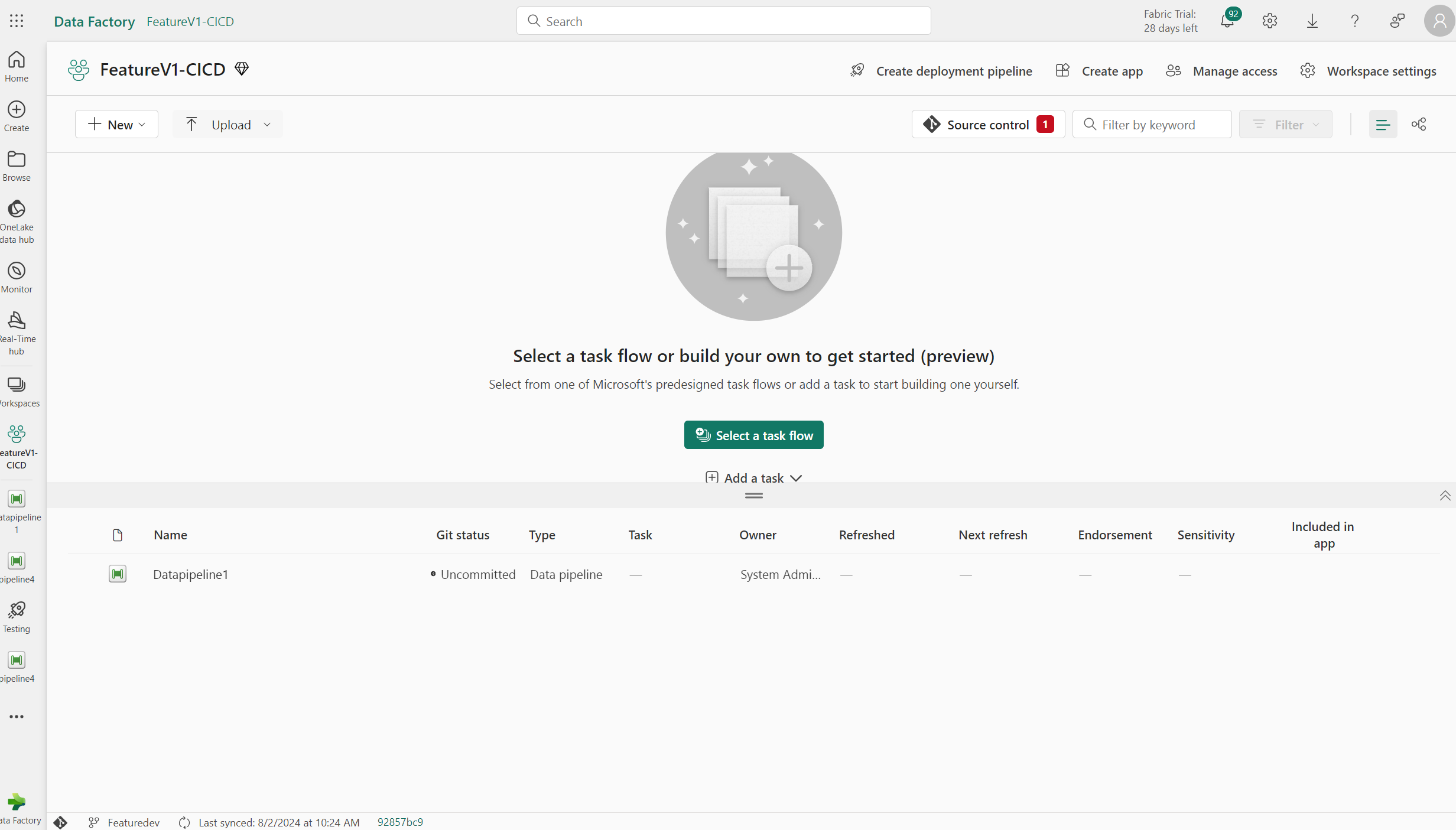Screen dimensions: 1456x830
Task: Open Manage access
Action: (1221, 71)
